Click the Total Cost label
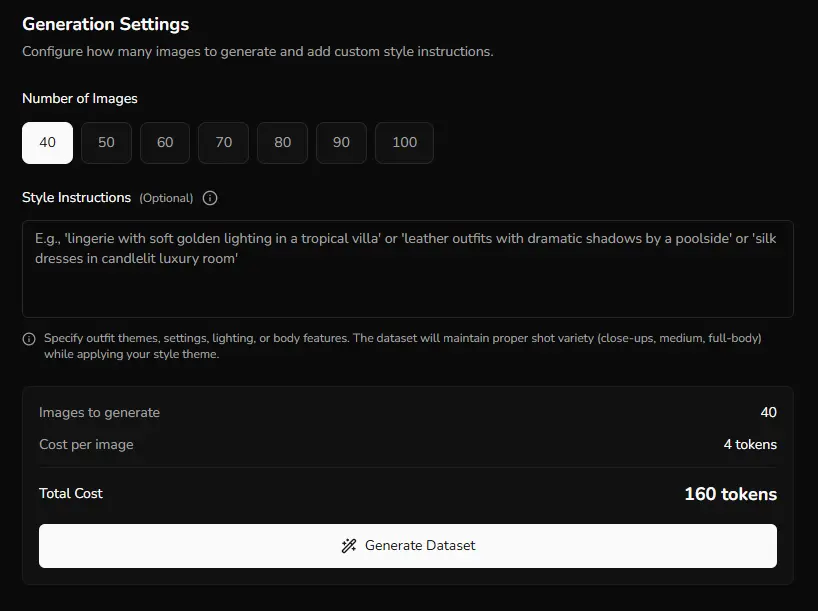 coord(71,493)
